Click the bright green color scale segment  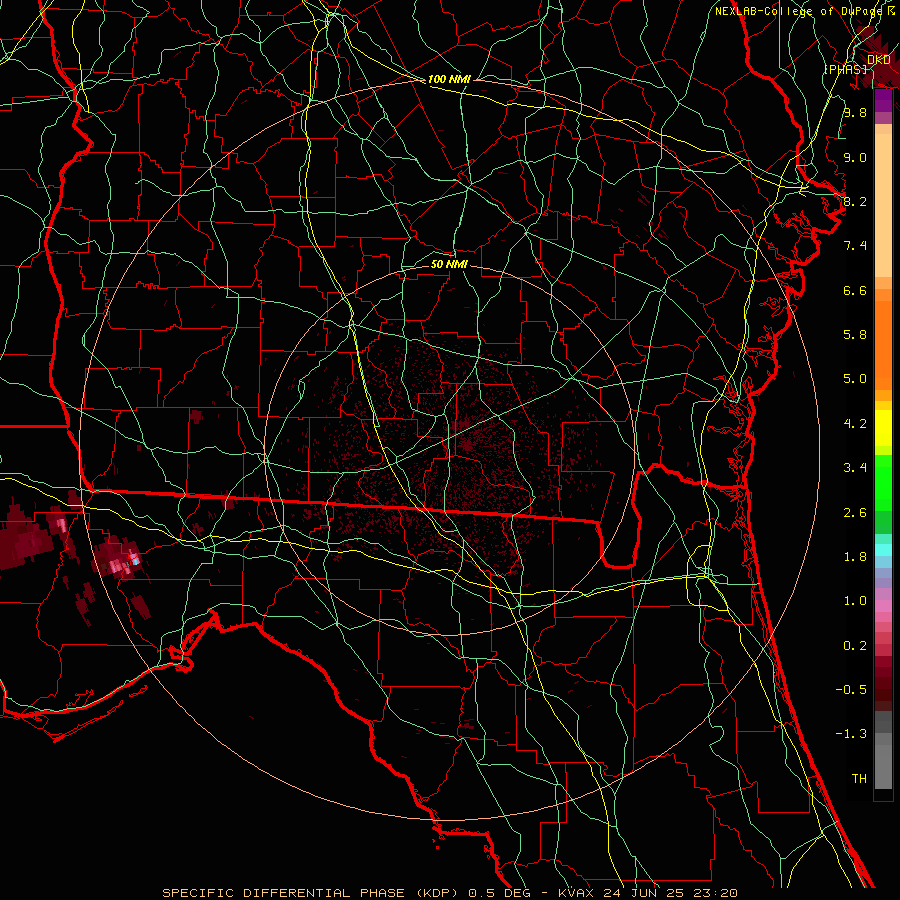[883, 483]
